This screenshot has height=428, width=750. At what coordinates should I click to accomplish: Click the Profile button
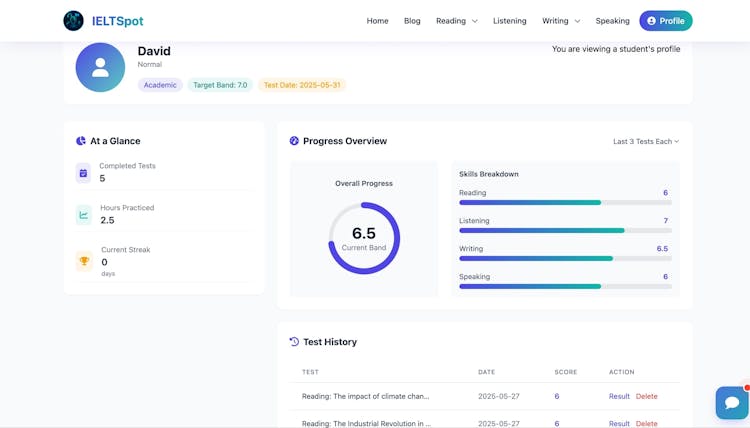click(665, 21)
